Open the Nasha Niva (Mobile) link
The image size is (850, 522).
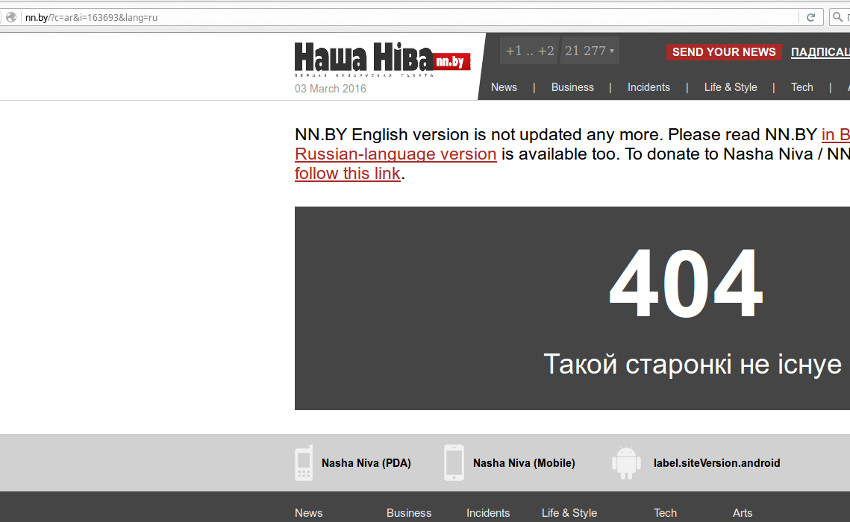(x=524, y=463)
